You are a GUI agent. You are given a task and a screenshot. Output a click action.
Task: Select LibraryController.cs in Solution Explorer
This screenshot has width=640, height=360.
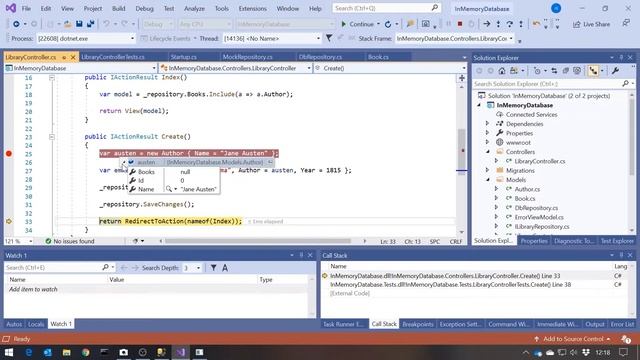tap(540, 161)
